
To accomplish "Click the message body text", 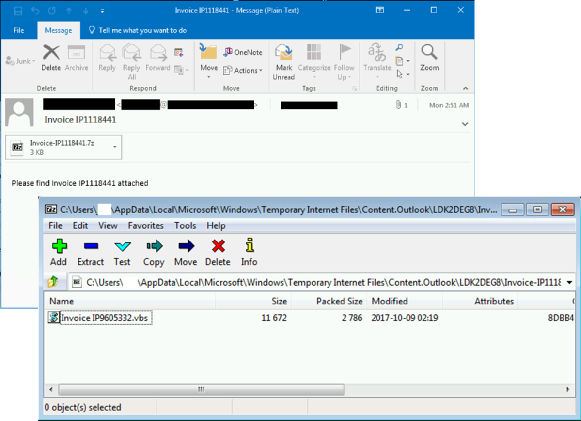I will pos(80,183).
